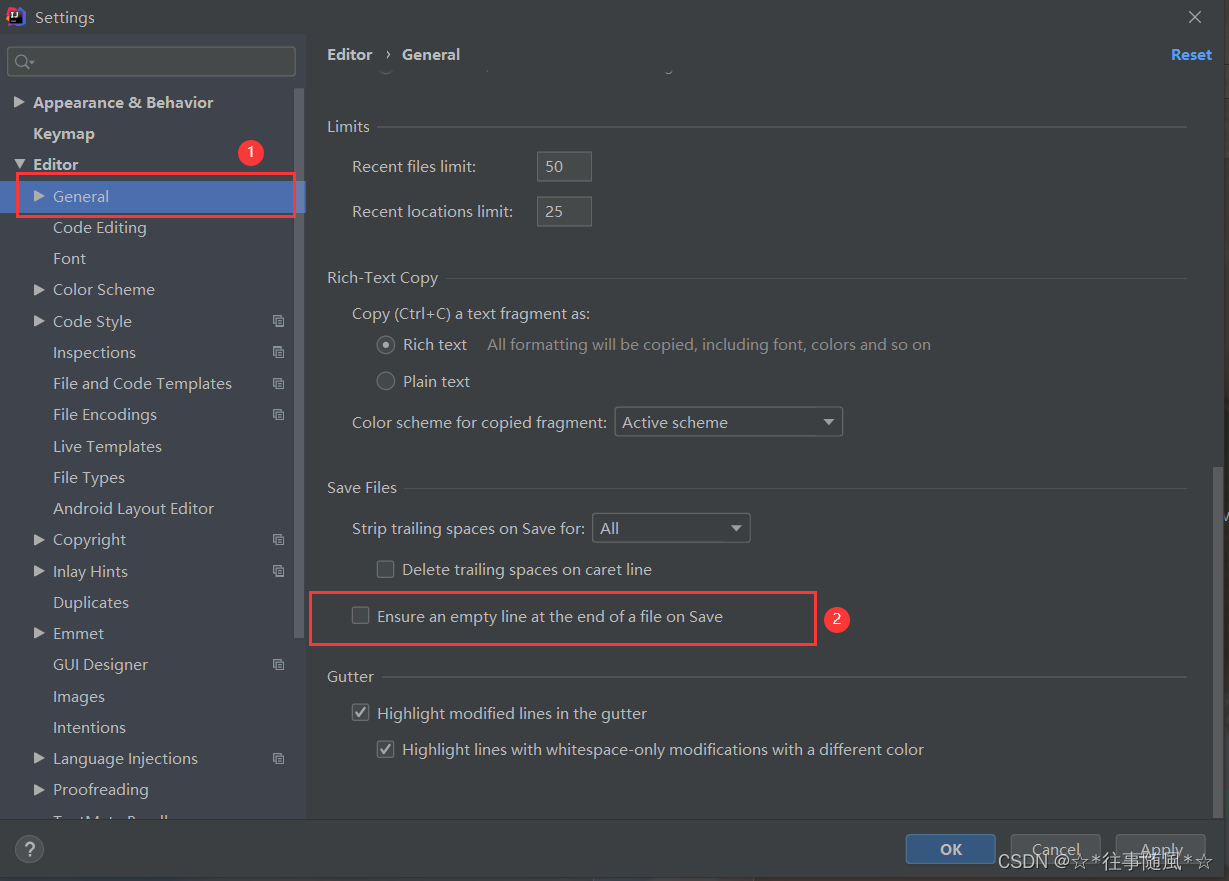Select File Encodings in the tree
This screenshot has height=881, width=1229.
(105, 414)
